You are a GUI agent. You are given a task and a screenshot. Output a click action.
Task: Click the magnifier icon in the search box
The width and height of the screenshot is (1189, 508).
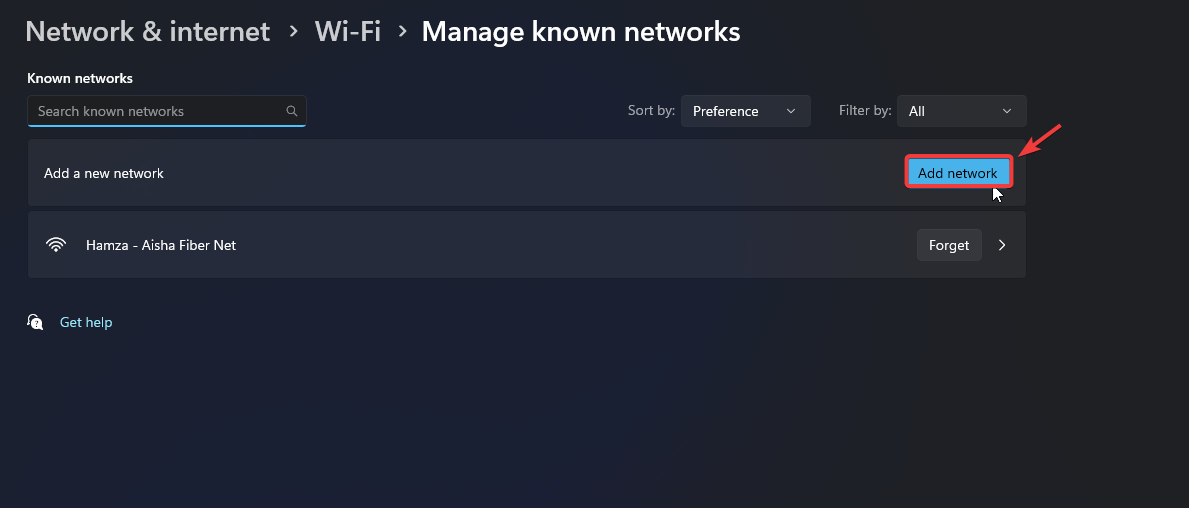pyautogui.click(x=292, y=111)
